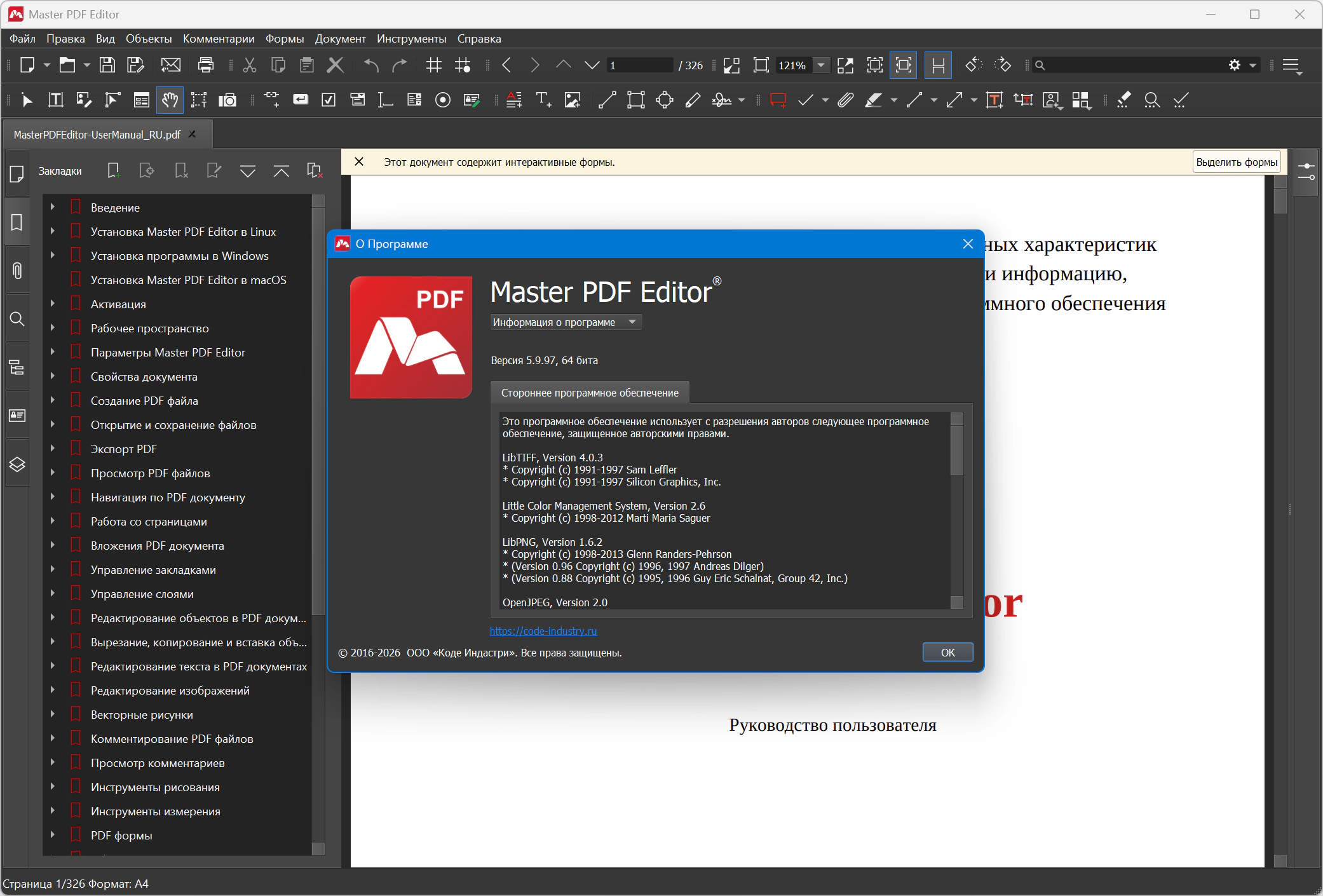
Task: Click the Print icon in toolbar
Action: 206,65
